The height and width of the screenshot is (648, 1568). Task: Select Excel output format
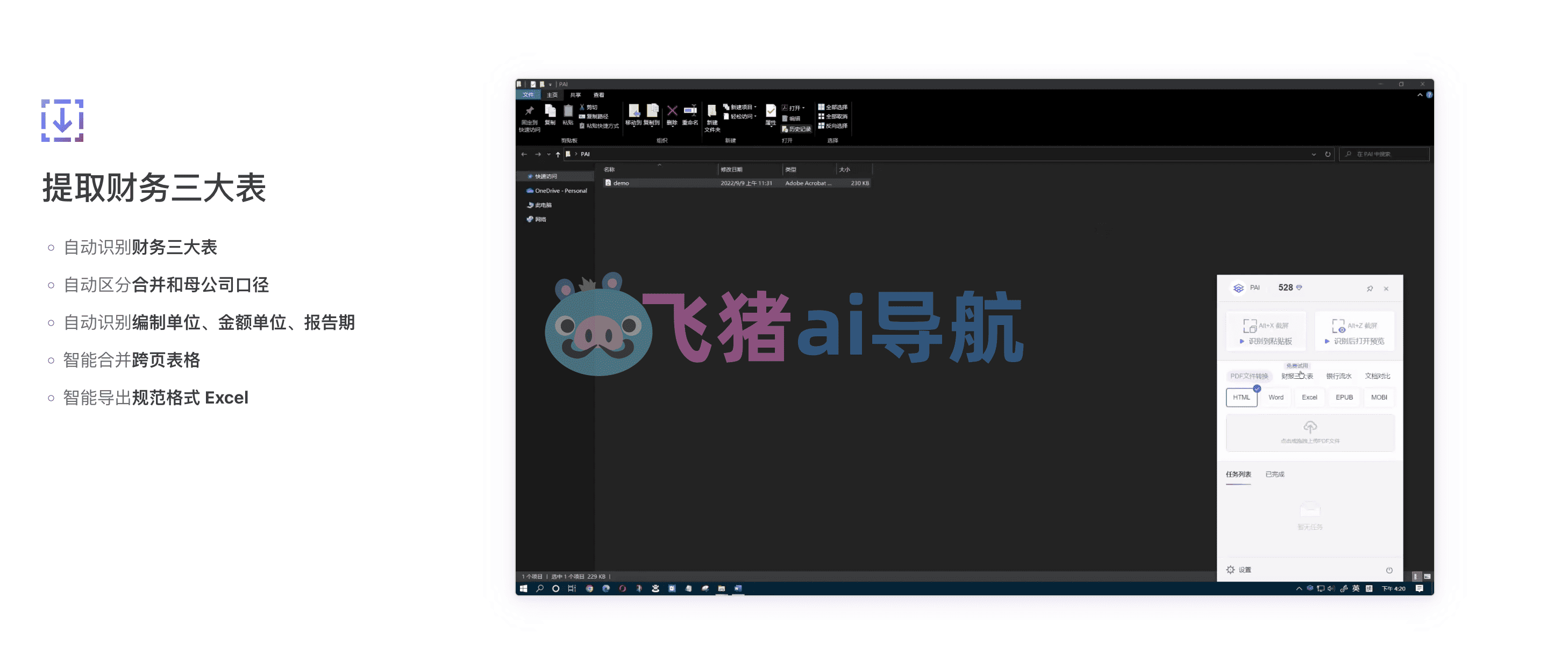(x=1309, y=397)
